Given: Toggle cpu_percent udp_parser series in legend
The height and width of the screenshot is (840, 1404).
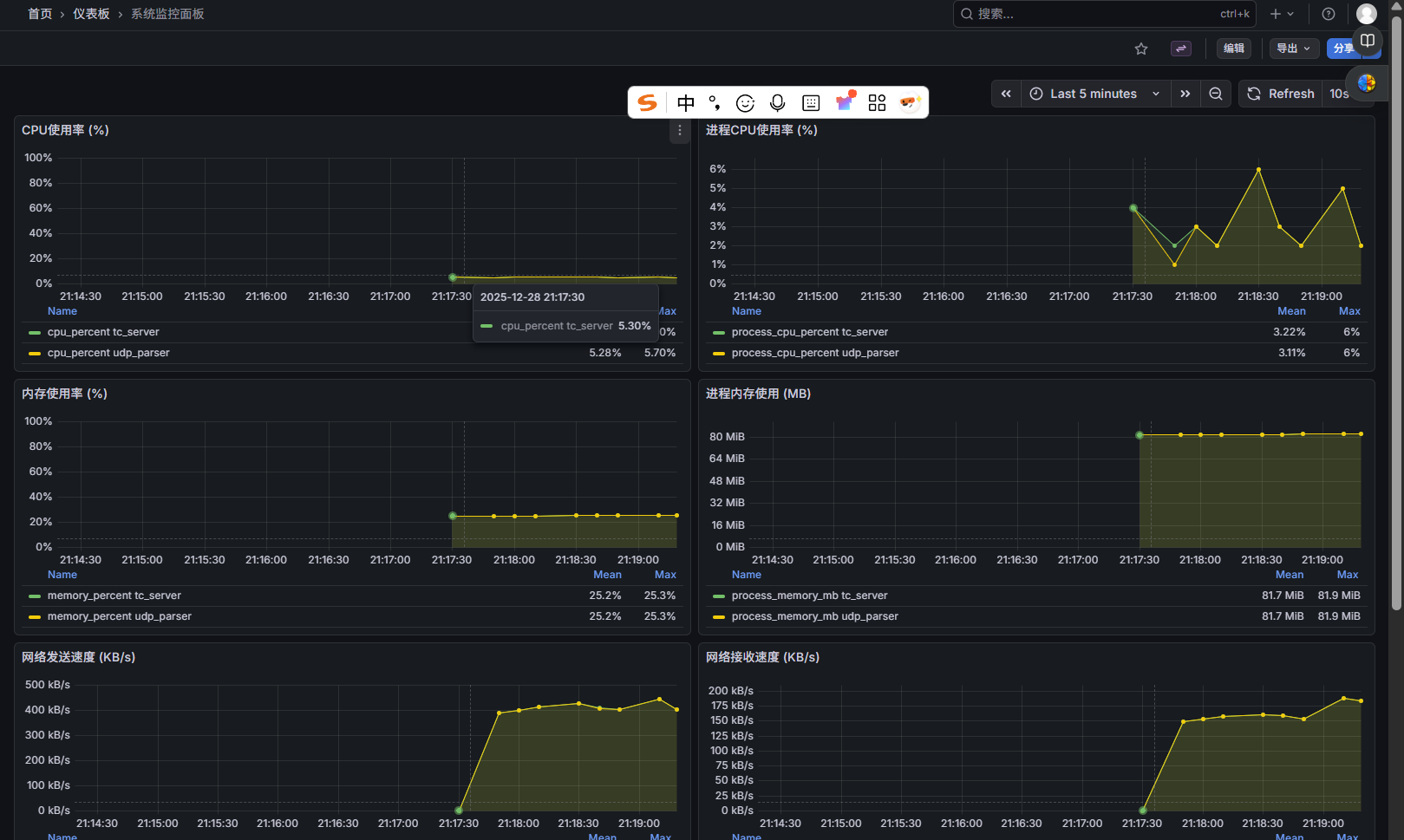Looking at the screenshot, I should pos(108,353).
